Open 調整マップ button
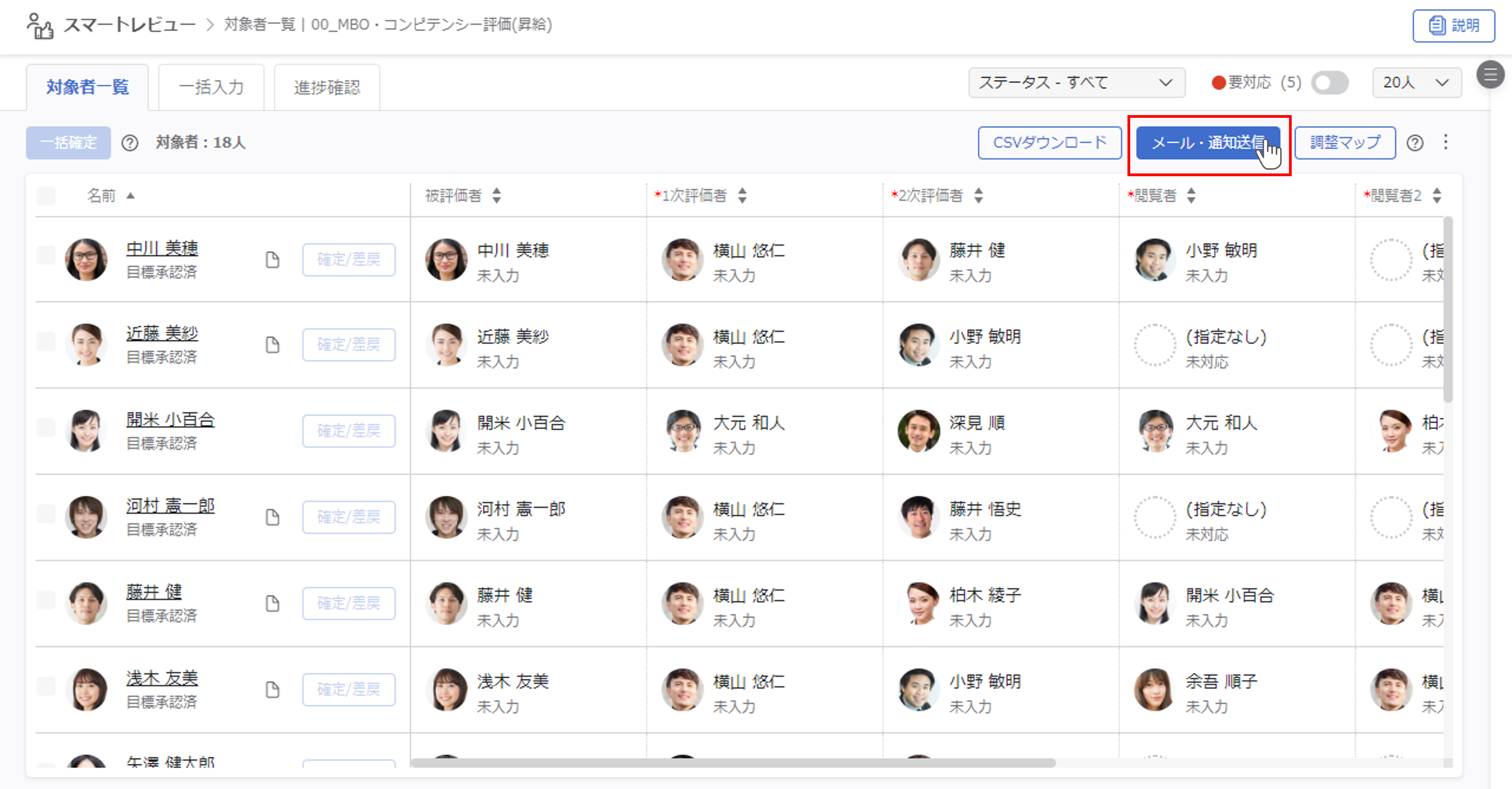 [x=1345, y=143]
